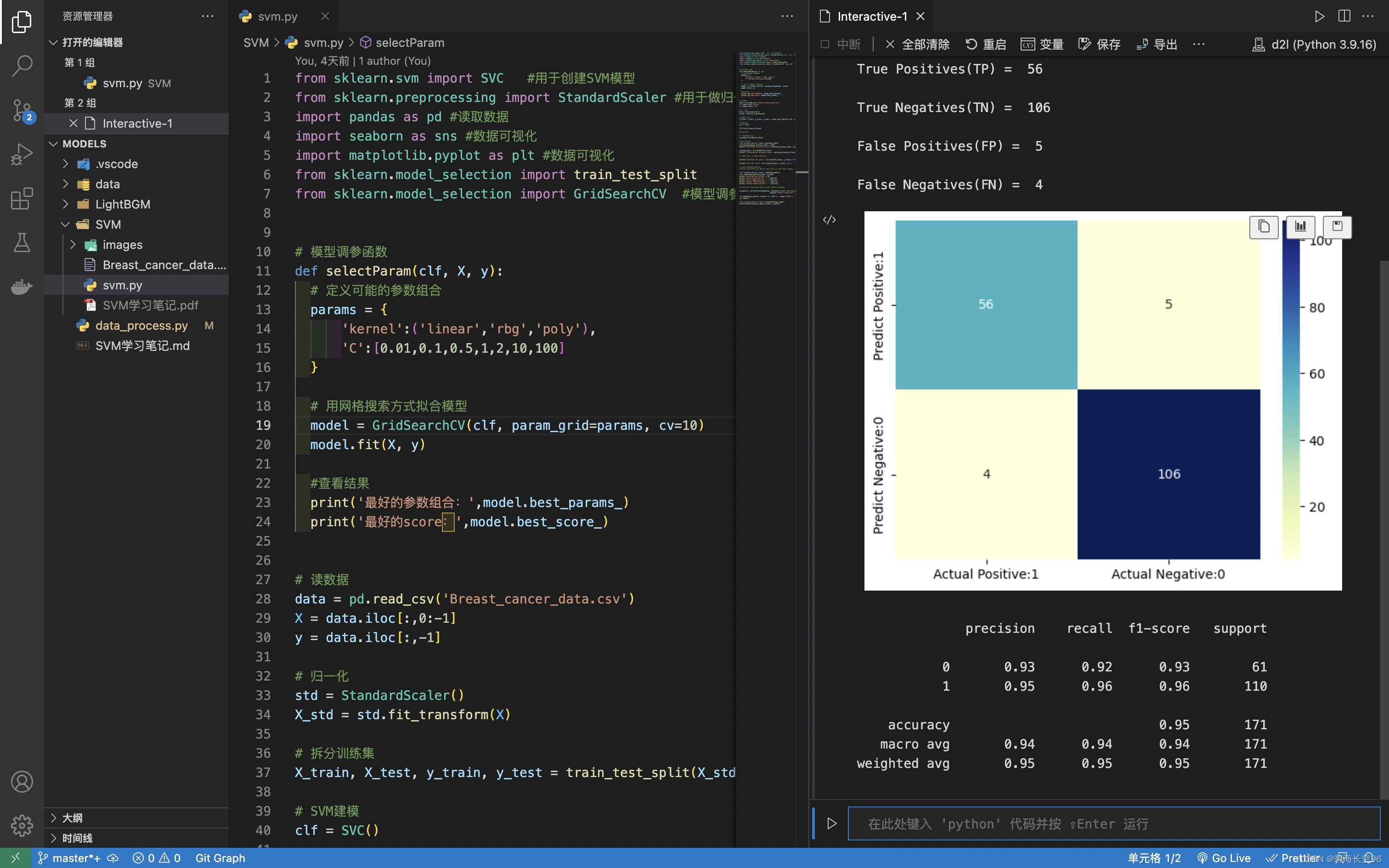Toggle Go Live server in status bar

click(1224, 858)
